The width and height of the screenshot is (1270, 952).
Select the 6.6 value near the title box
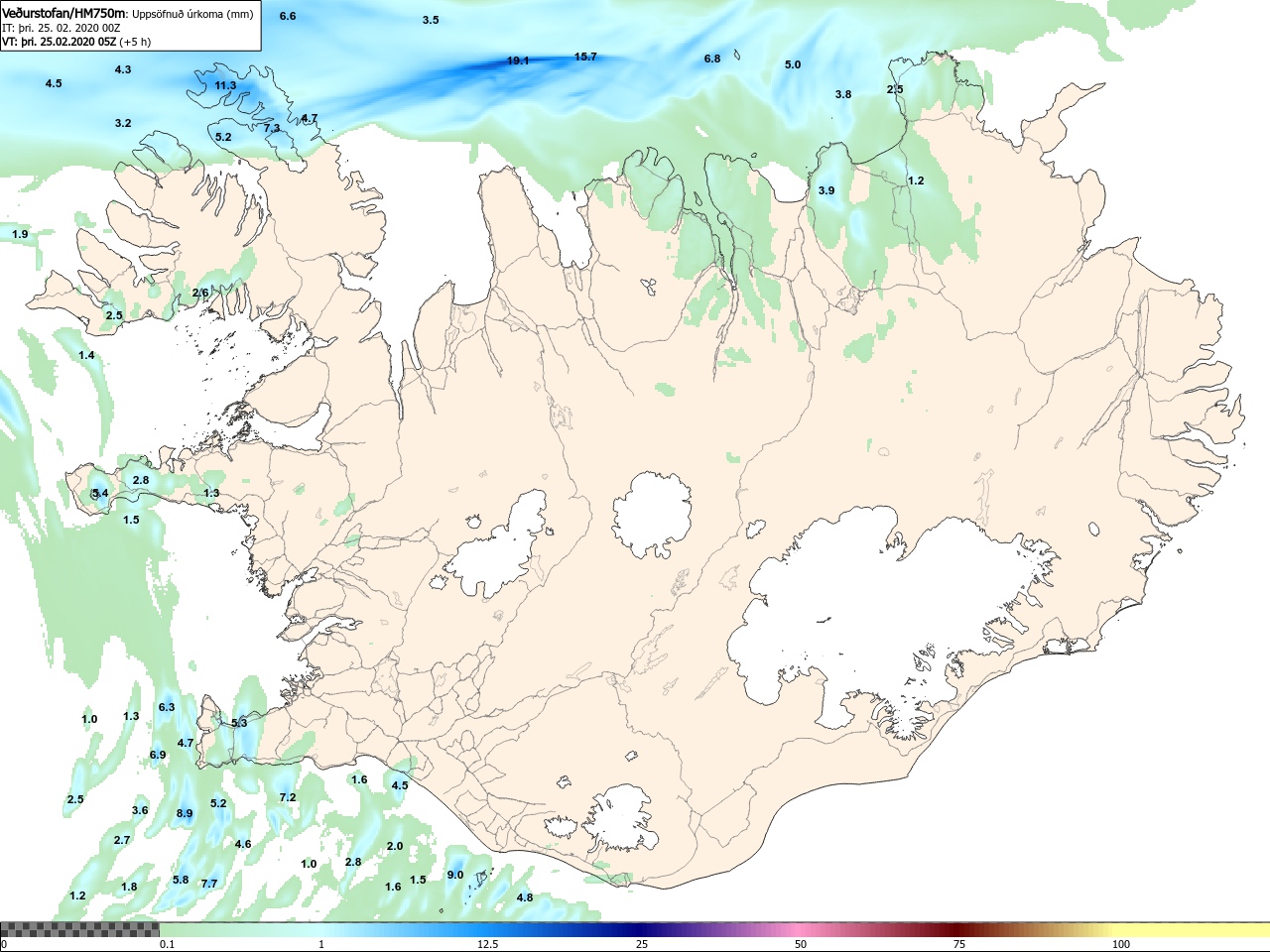click(288, 16)
